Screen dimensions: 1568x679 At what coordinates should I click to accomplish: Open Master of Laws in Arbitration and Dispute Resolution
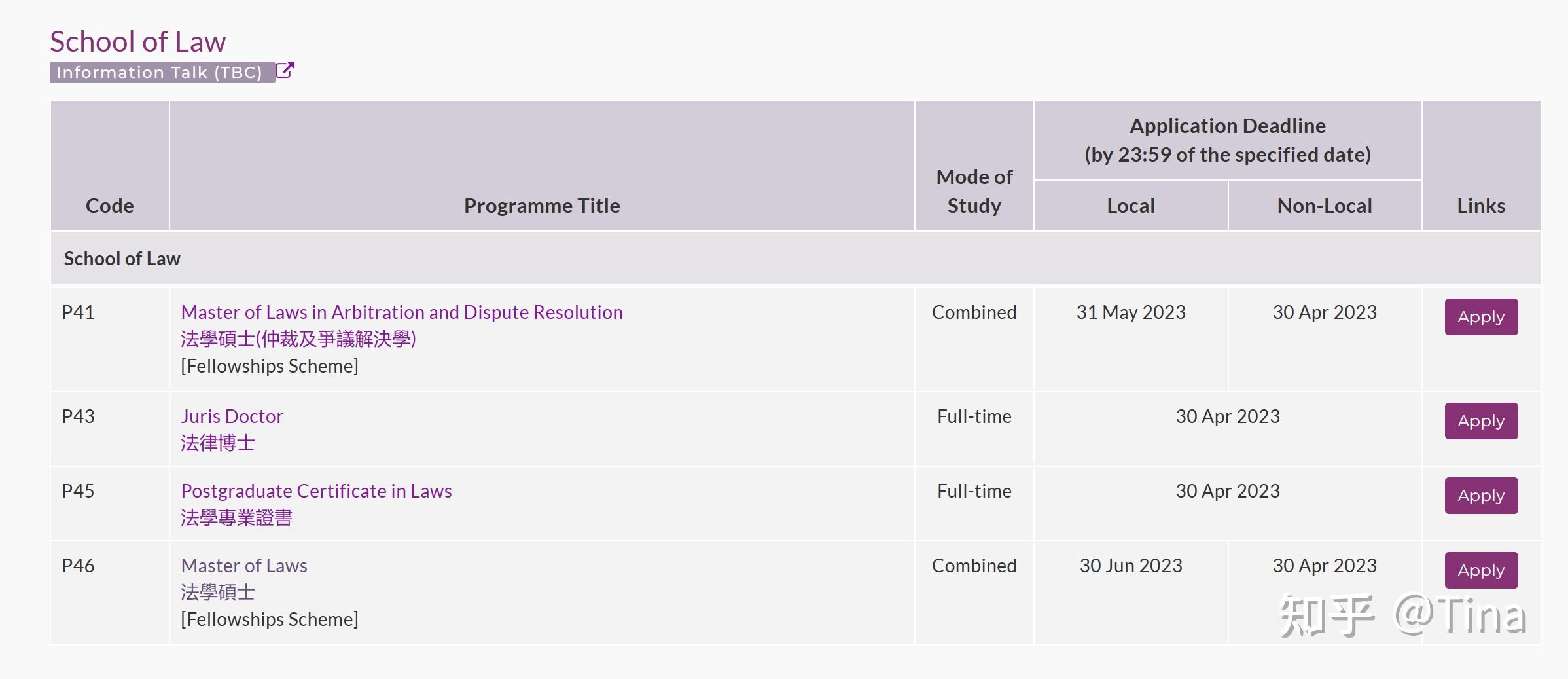coord(401,312)
